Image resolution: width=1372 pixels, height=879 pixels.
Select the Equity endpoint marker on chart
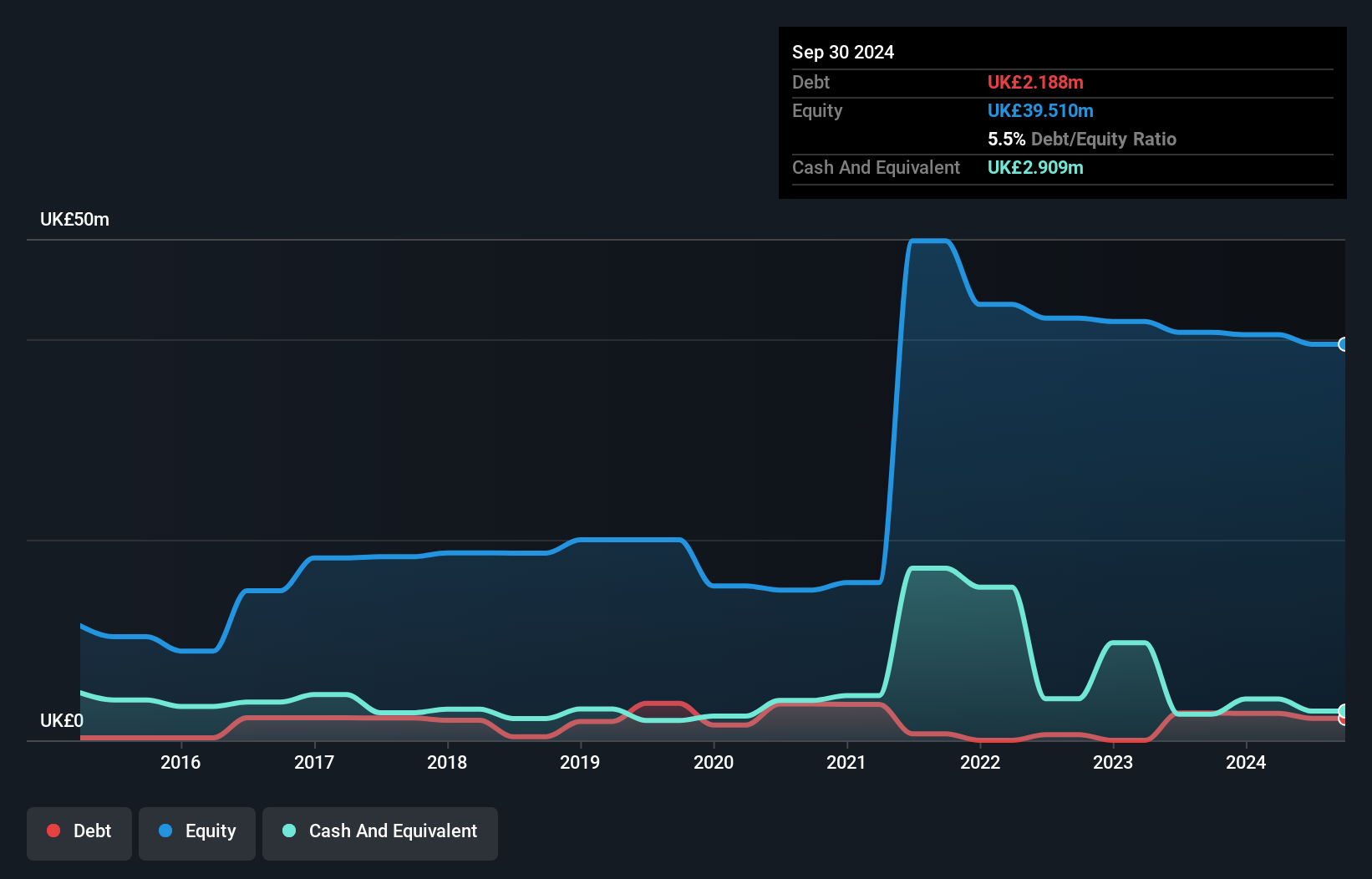click(1344, 344)
